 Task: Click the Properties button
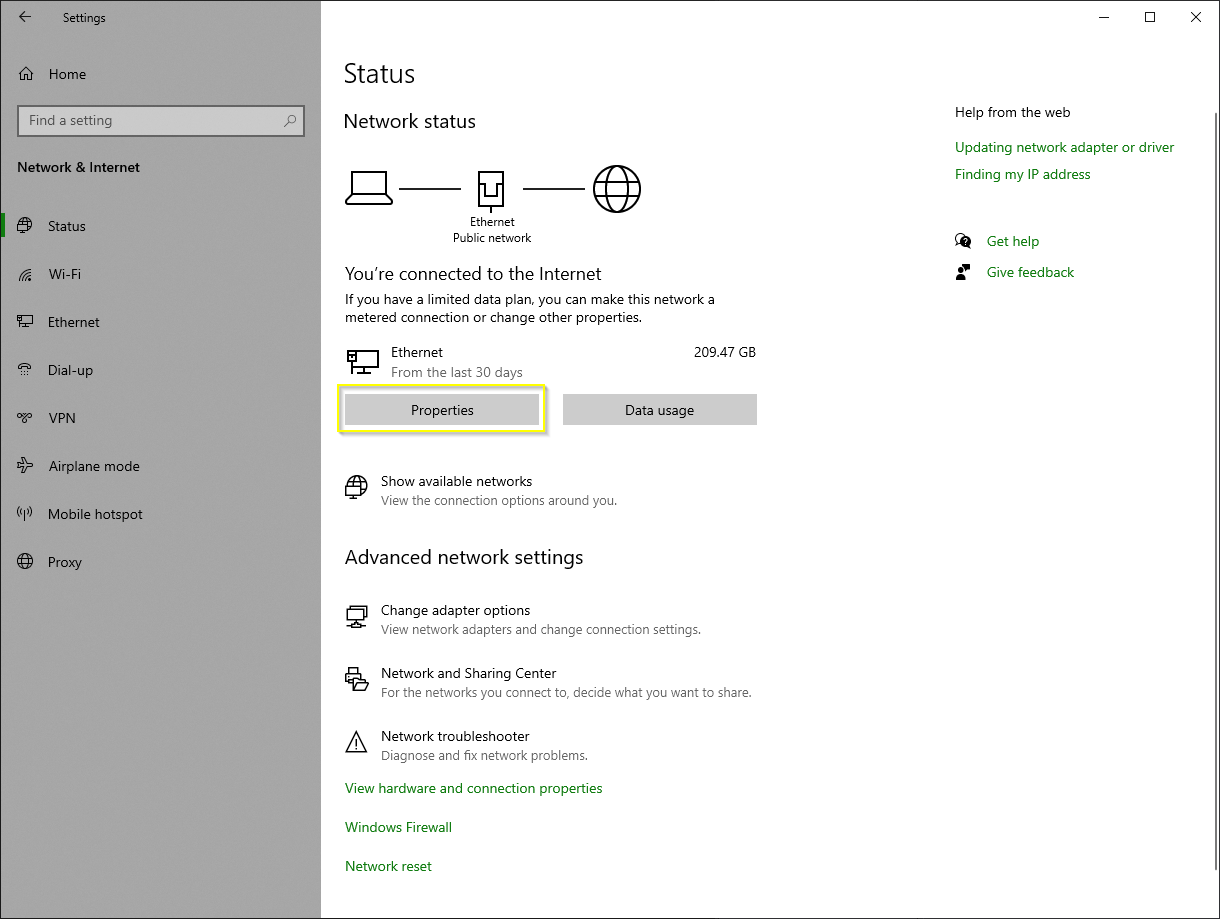[x=442, y=410]
